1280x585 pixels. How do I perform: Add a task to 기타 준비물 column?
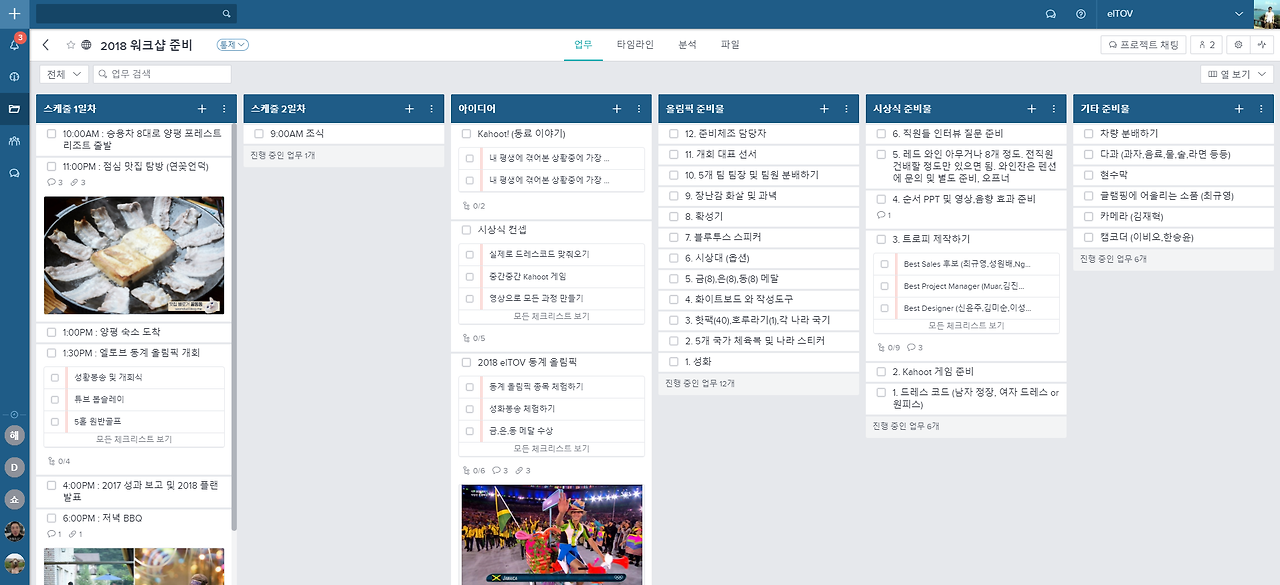coord(1238,109)
